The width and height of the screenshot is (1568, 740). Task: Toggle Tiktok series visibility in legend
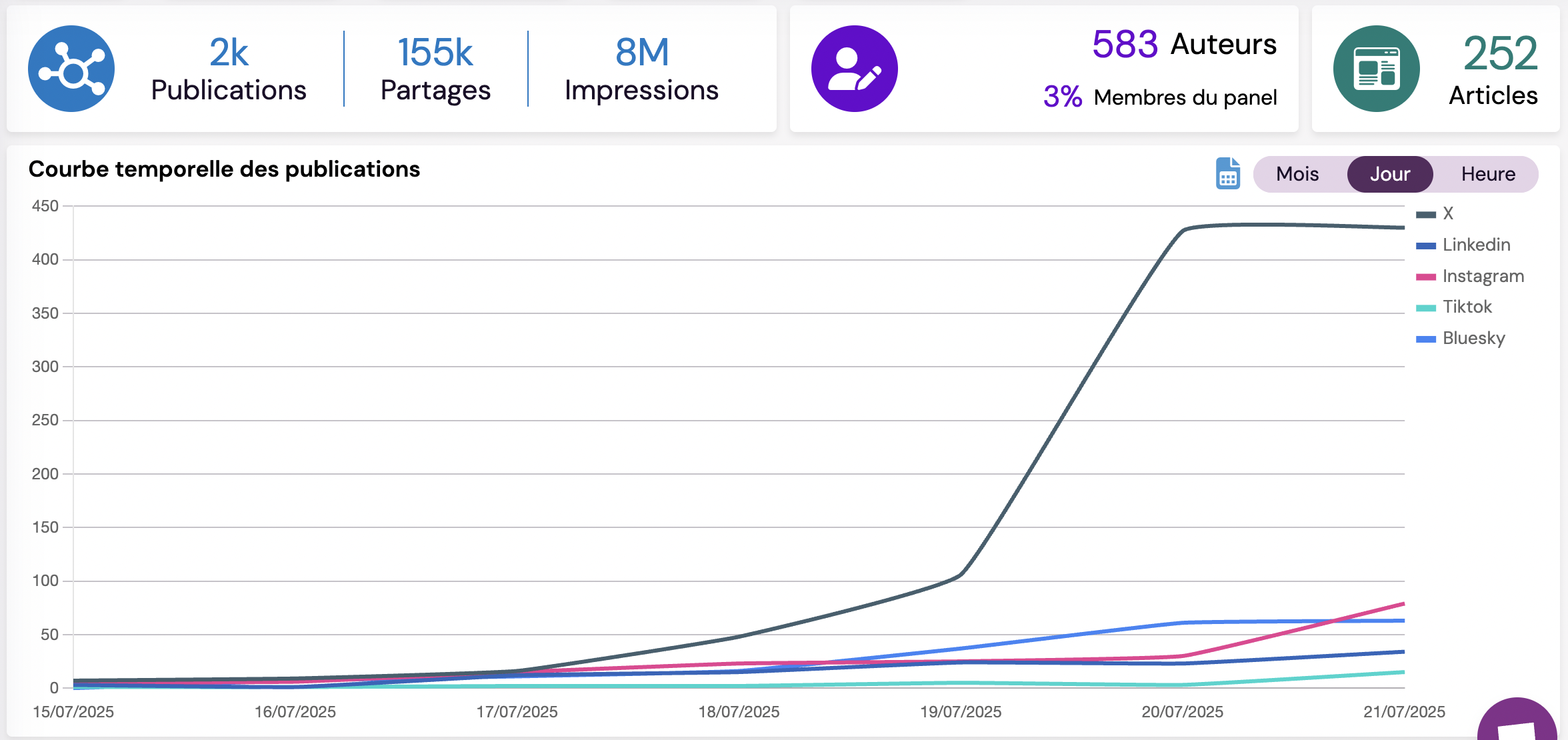[x=1467, y=307]
